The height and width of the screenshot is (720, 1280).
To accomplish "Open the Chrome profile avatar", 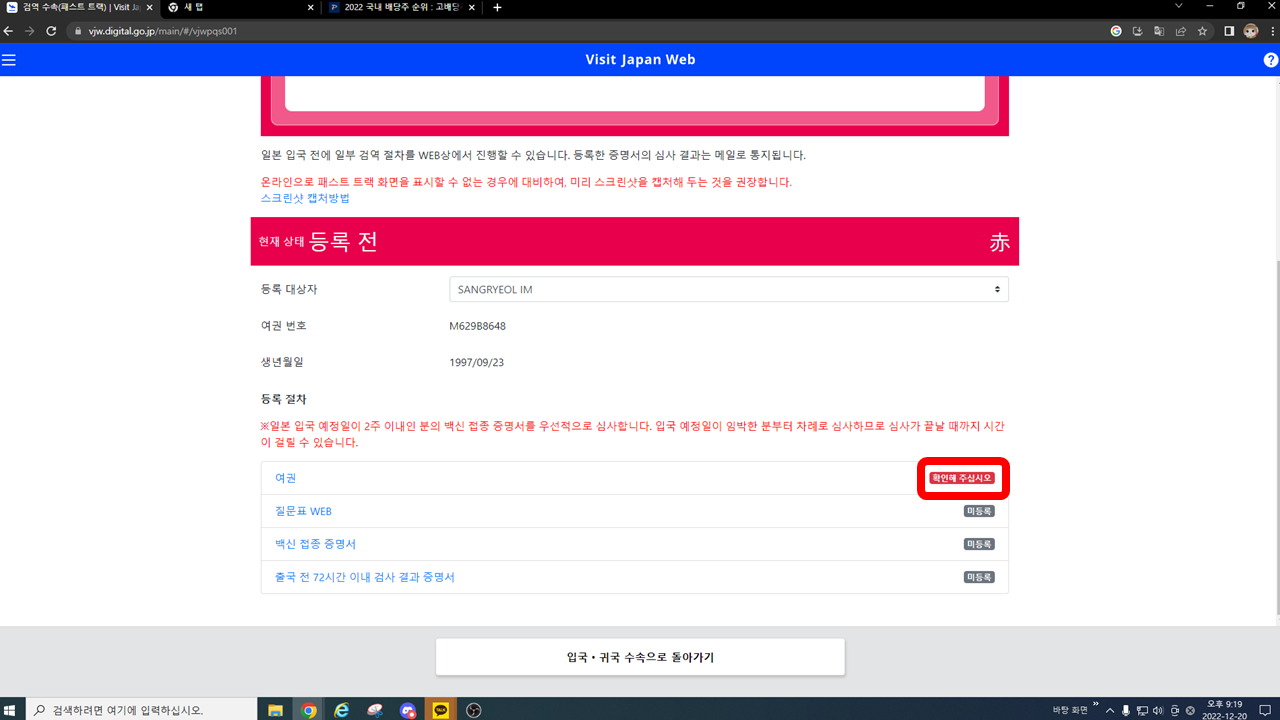I will (x=1251, y=31).
